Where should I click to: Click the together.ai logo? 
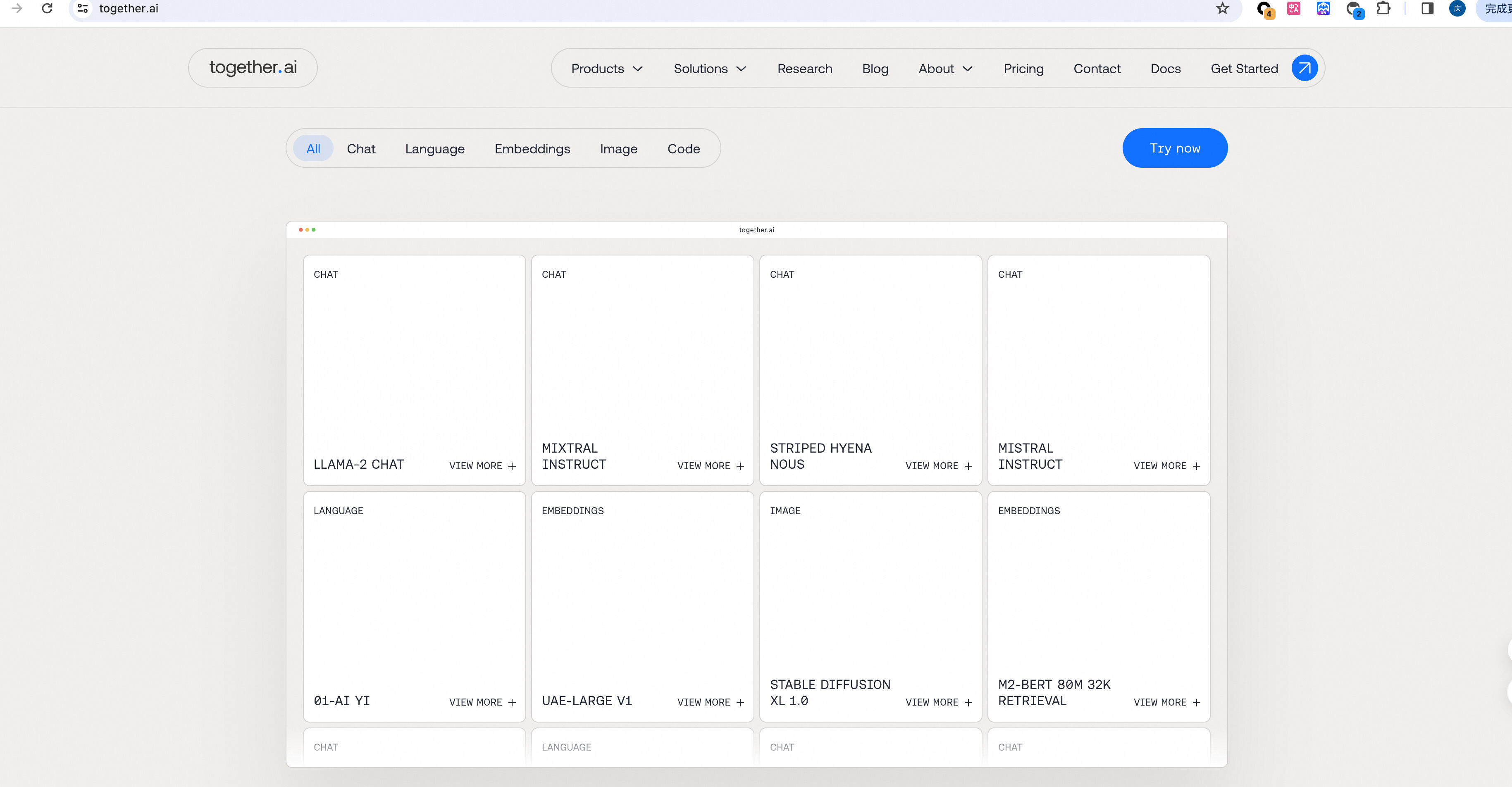[x=253, y=67]
